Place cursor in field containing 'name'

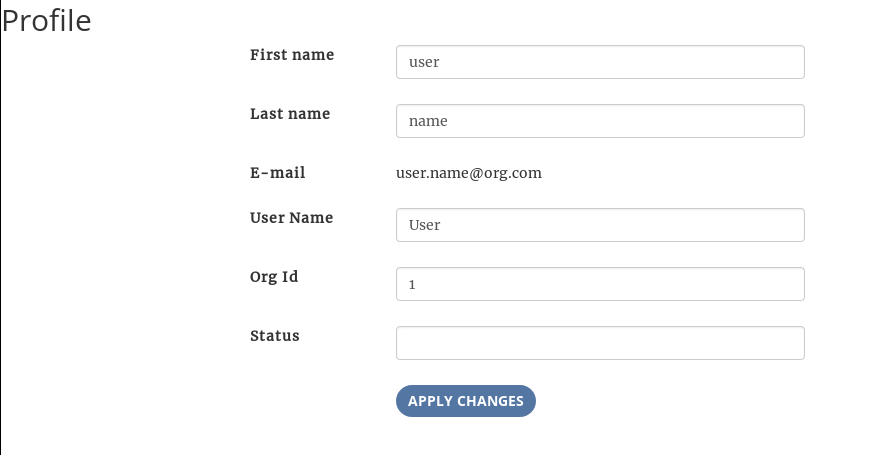[600, 121]
